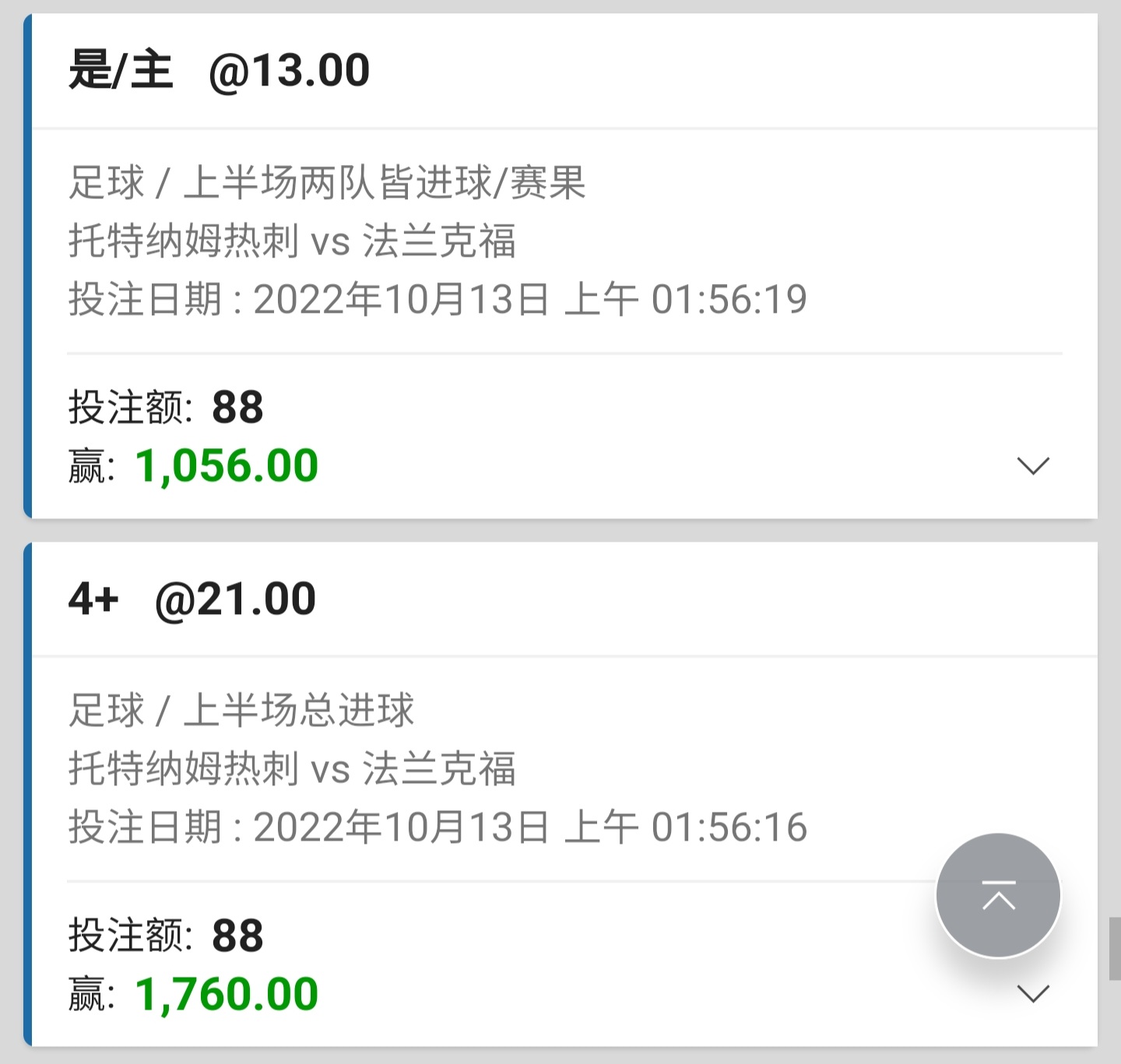The width and height of the screenshot is (1121, 1064).
Task: Expand the bet card winning 1,056.00
Action: tap(1033, 465)
